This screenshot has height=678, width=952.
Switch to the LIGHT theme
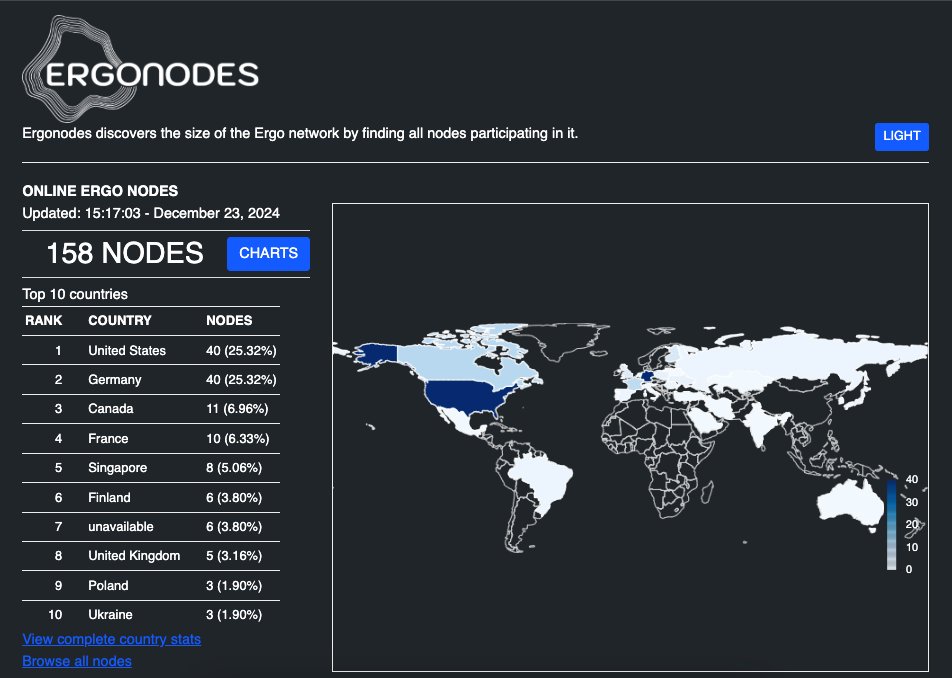coord(901,136)
